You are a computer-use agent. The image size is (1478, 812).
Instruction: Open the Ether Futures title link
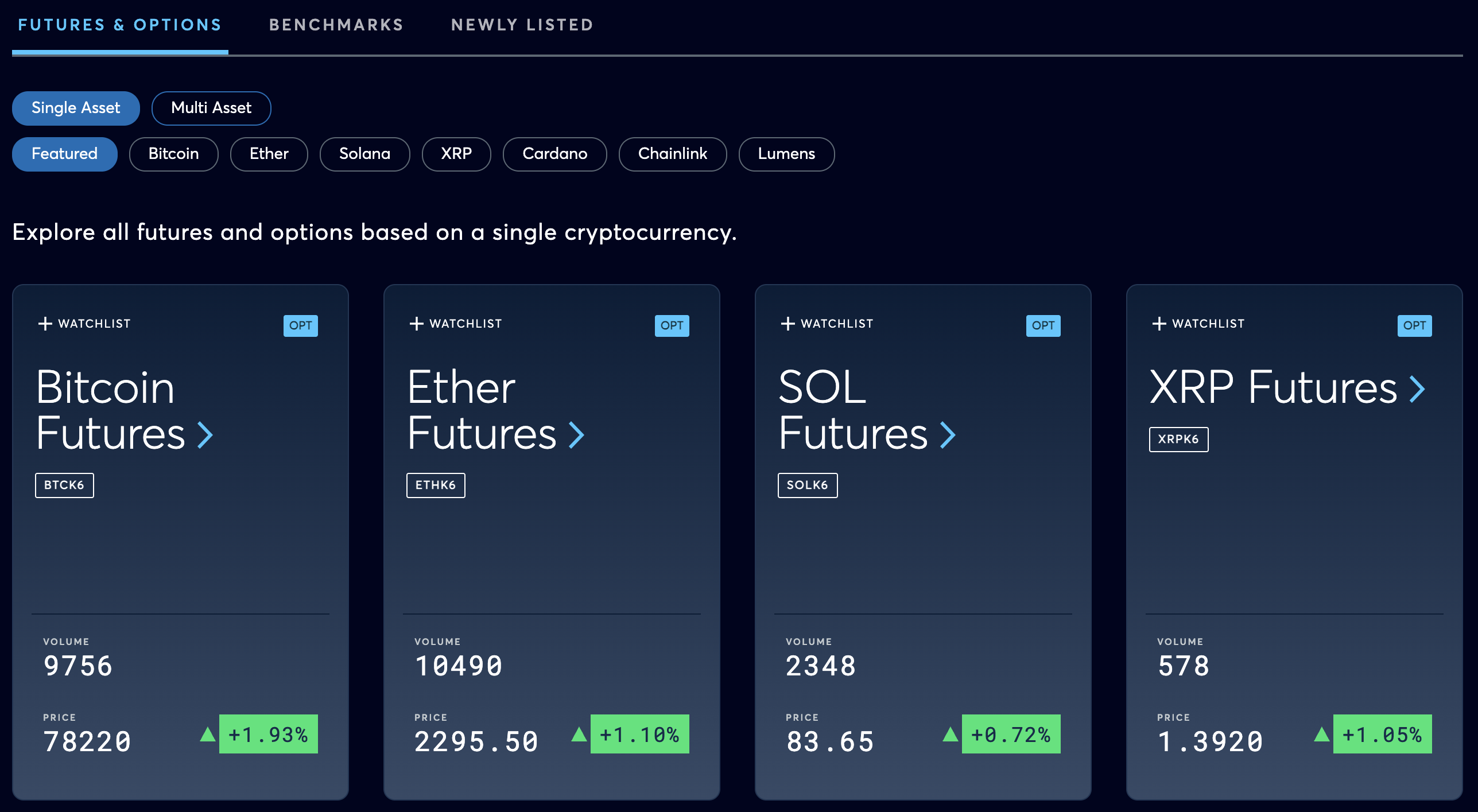[482, 410]
